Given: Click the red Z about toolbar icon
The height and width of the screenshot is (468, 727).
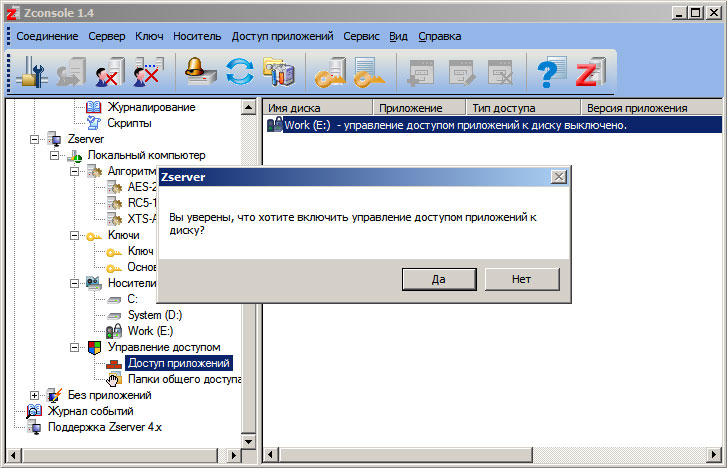Looking at the screenshot, I should click(591, 72).
